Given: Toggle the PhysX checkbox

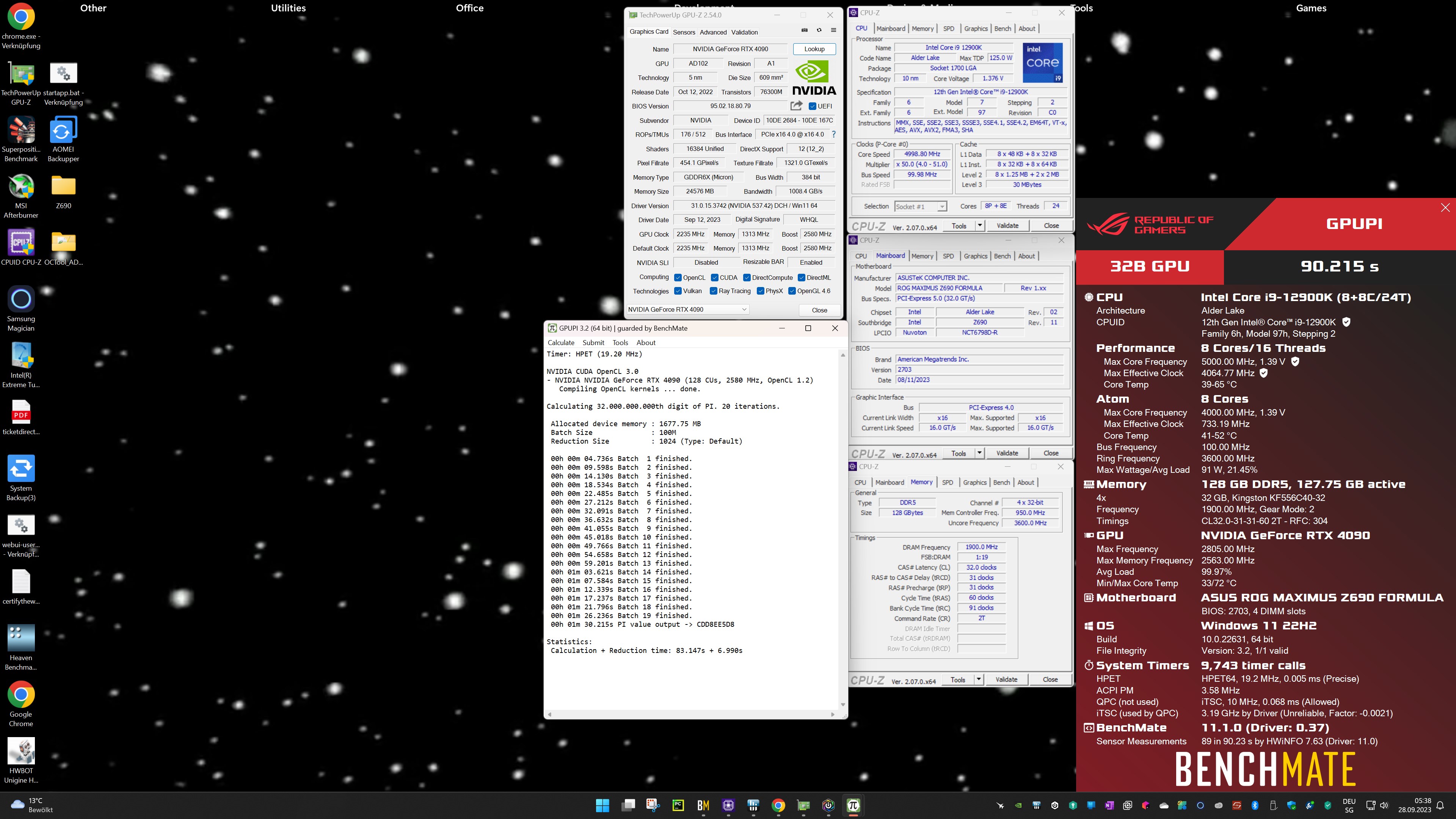Looking at the screenshot, I should pos(760,291).
